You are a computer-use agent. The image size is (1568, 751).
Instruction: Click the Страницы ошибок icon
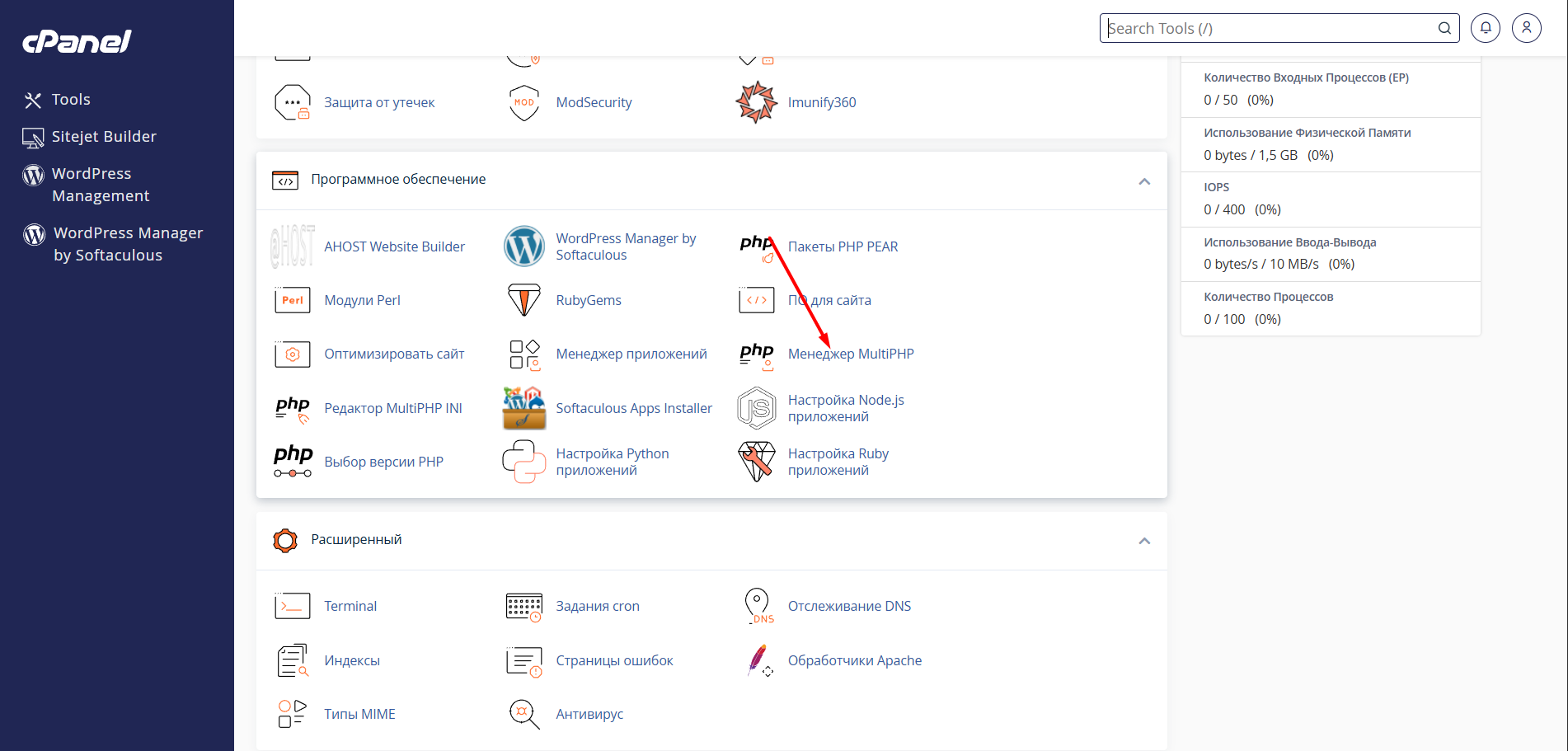point(524,661)
